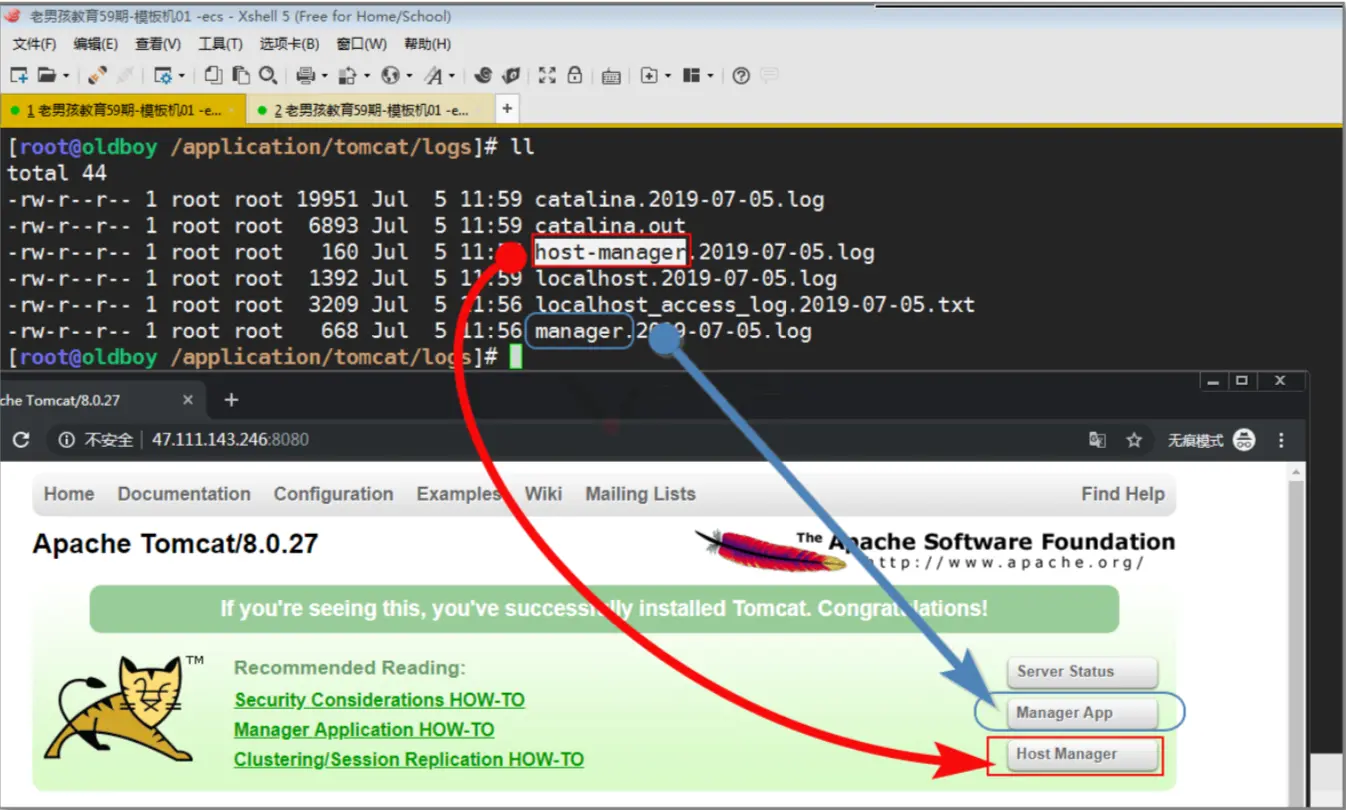Expand the encoding globe dropdown arrow

[x=409, y=76]
